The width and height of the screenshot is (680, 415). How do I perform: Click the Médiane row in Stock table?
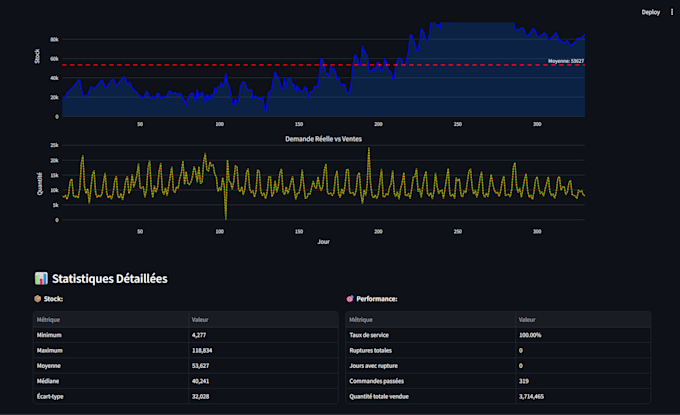(186, 381)
